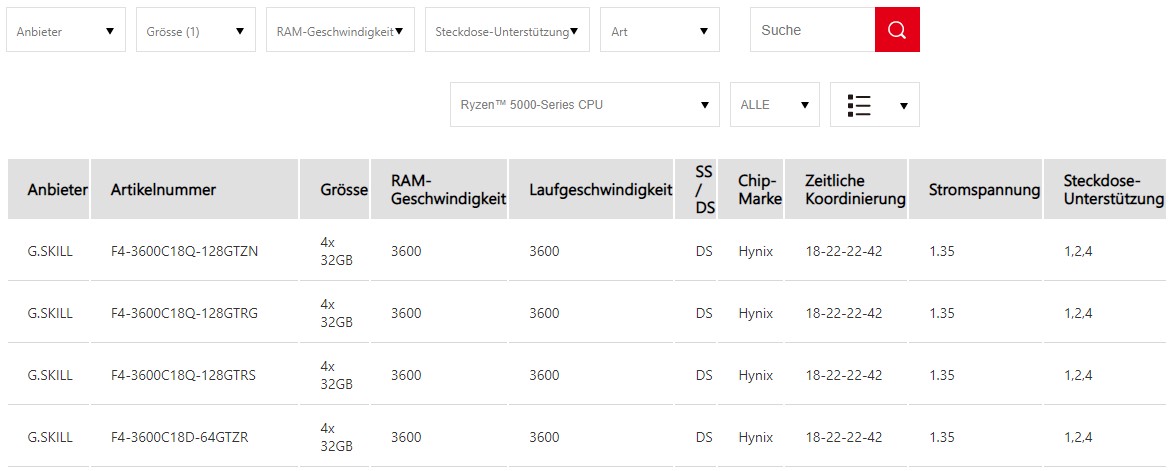The height and width of the screenshot is (471, 1174).
Task: Click the Anbieter column header
Action: 57,189
